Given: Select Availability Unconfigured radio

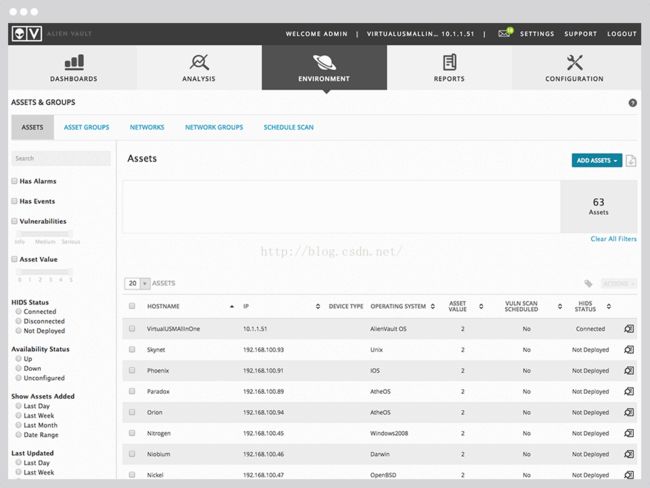Looking at the screenshot, I should coord(18,378).
